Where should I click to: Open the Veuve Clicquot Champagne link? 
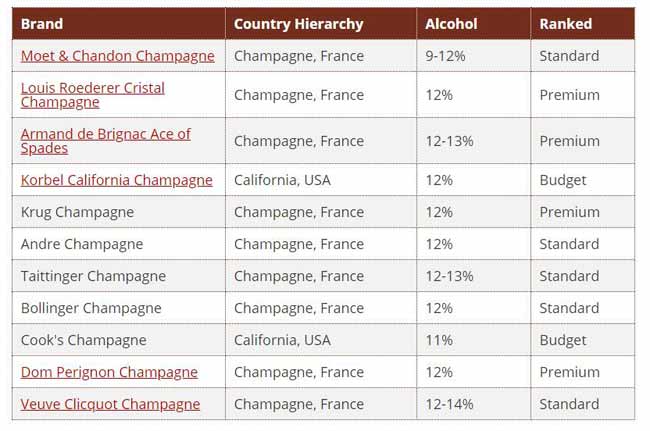[x=110, y=404]
